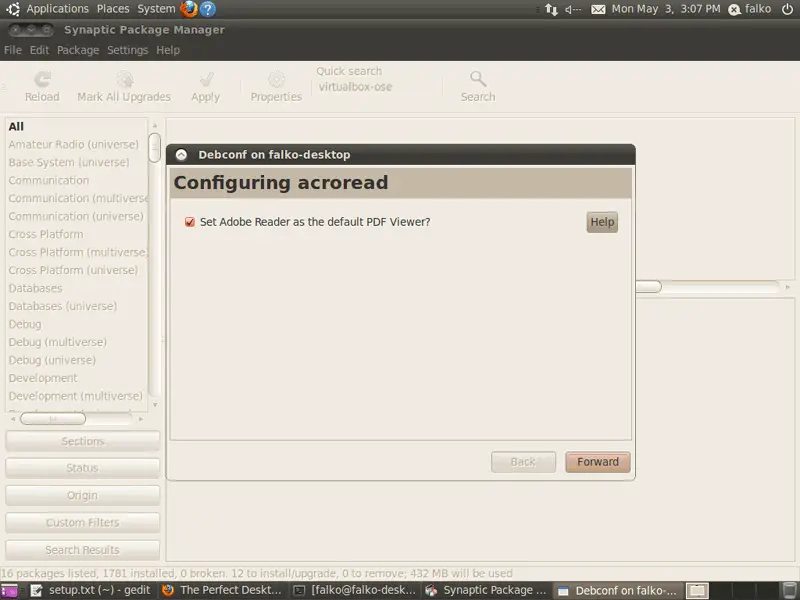This screenshot has height=600, width=800.
Task: Select All in the sections list
Action: 77,127
